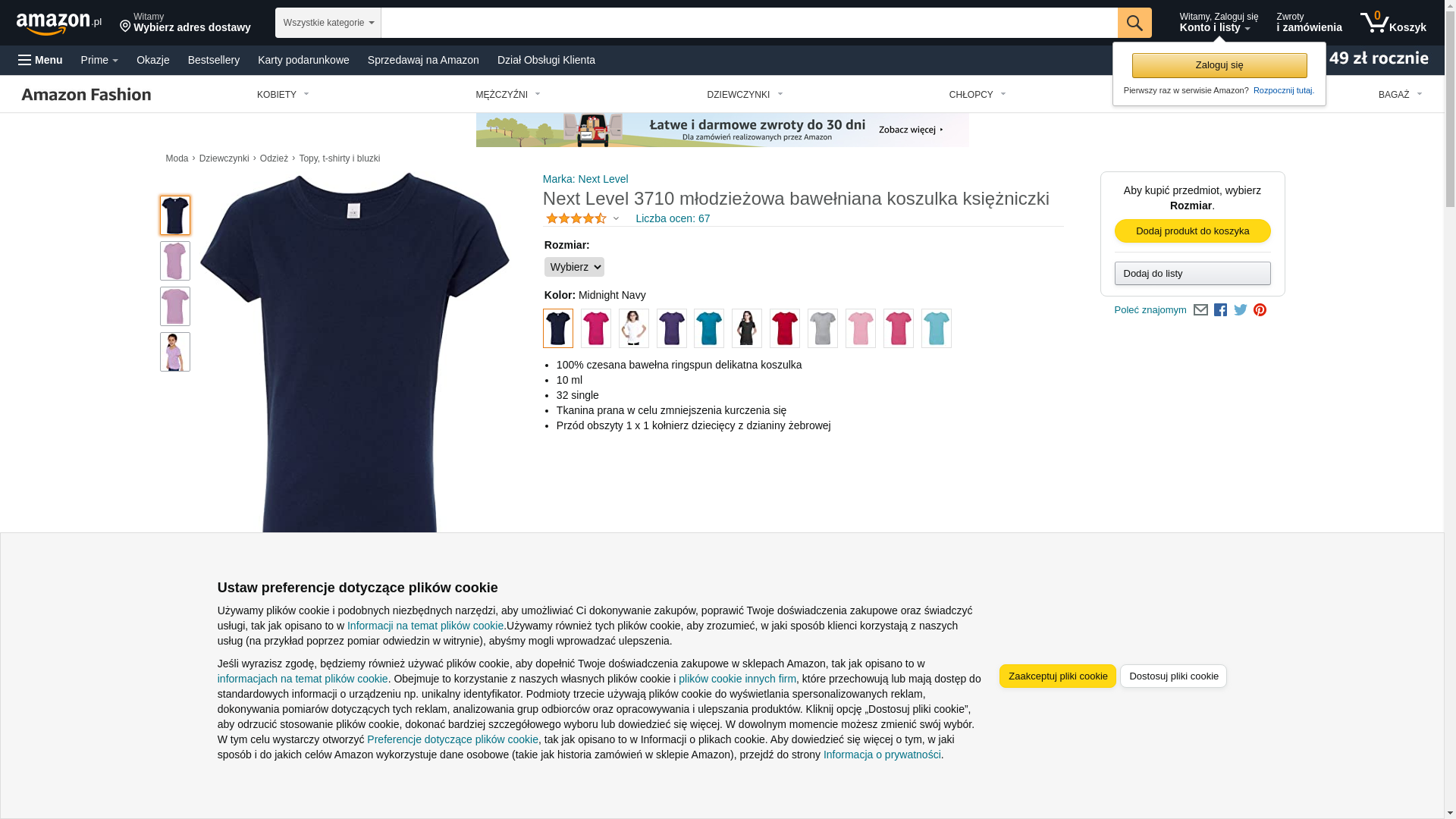Share product on Facebook icon

(x=1220, y=310)
